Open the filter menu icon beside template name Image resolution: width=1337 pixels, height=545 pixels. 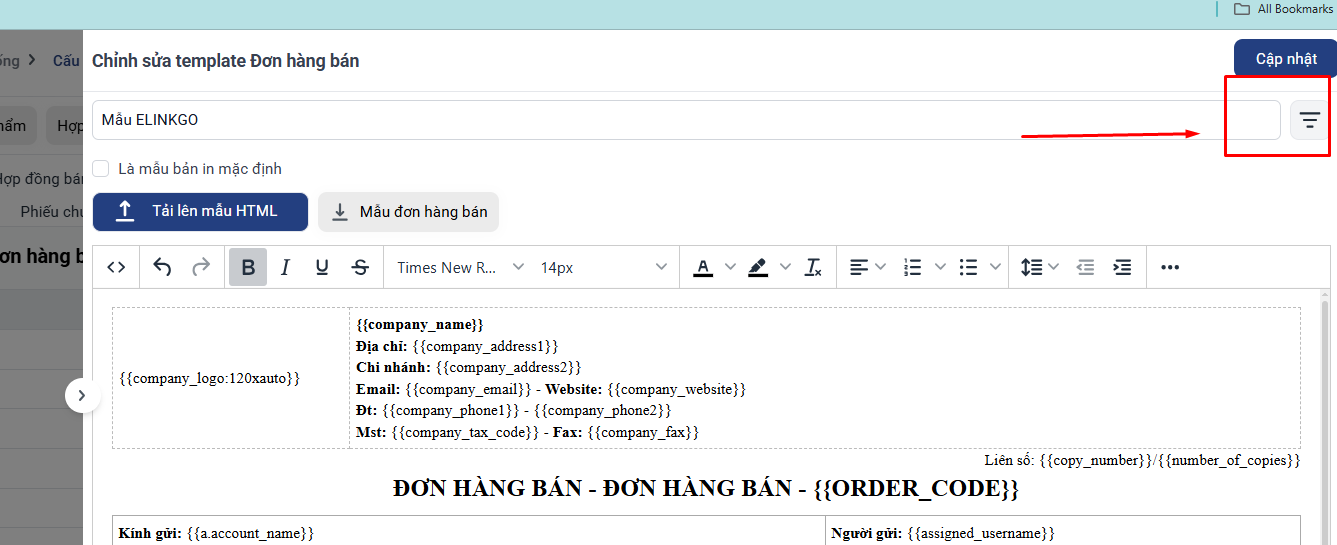(1309, 120)
